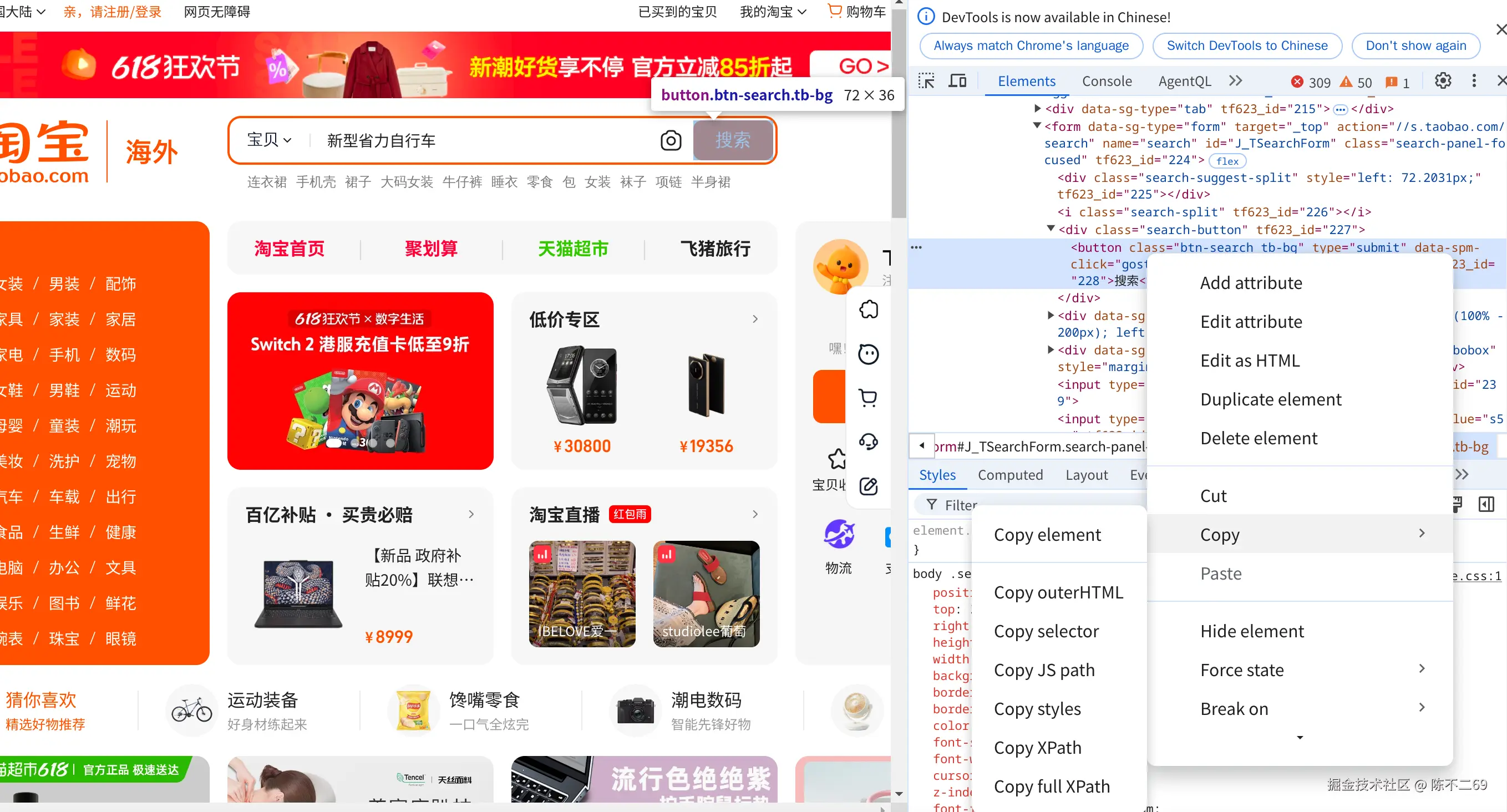The height and width of the screenshot is (812, 1507).
Task: Show more DevTools tabs chevron
Action: point(1236,82)
